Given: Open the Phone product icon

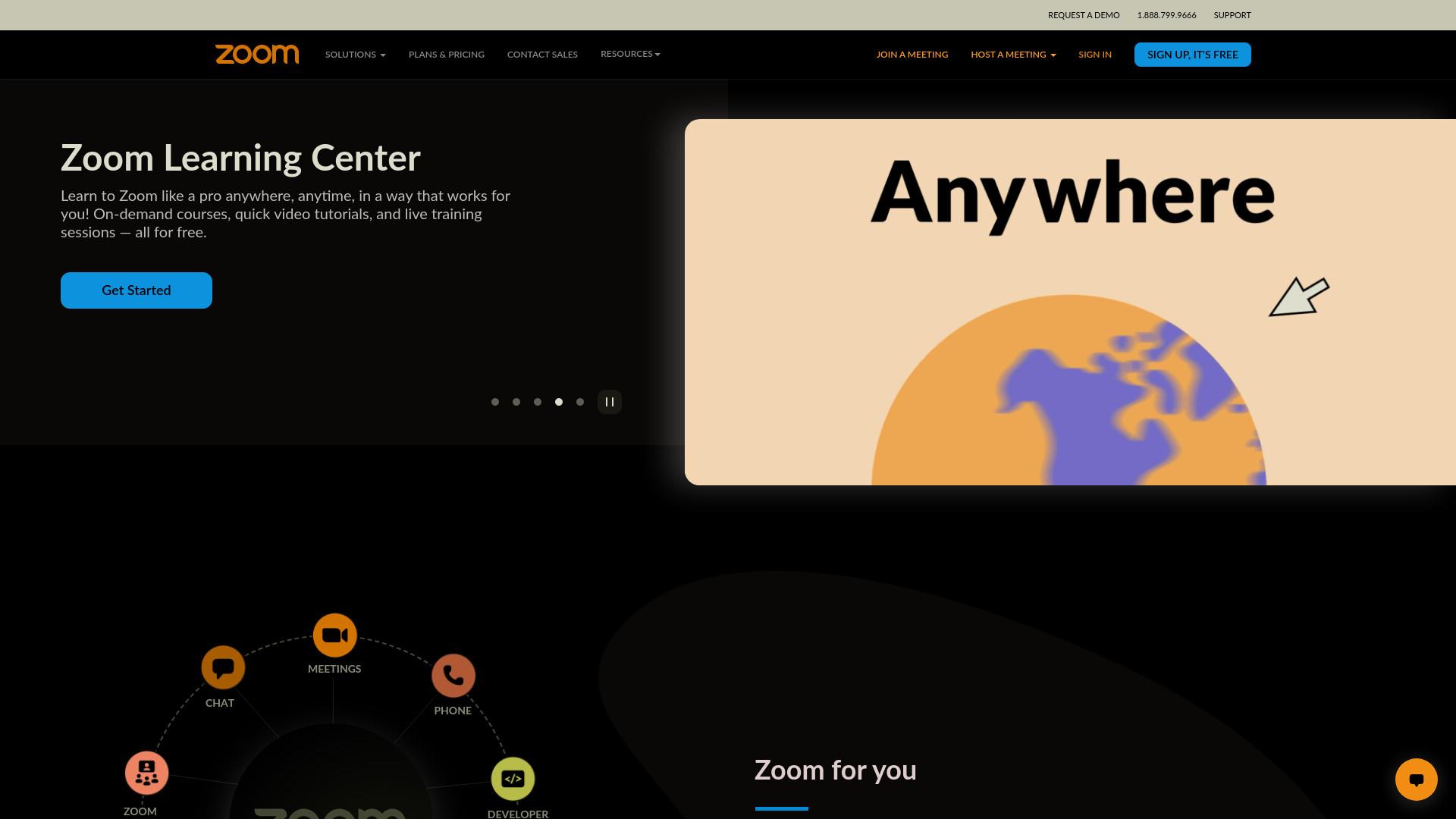Looking at the screenshot, I should [453, 676].
